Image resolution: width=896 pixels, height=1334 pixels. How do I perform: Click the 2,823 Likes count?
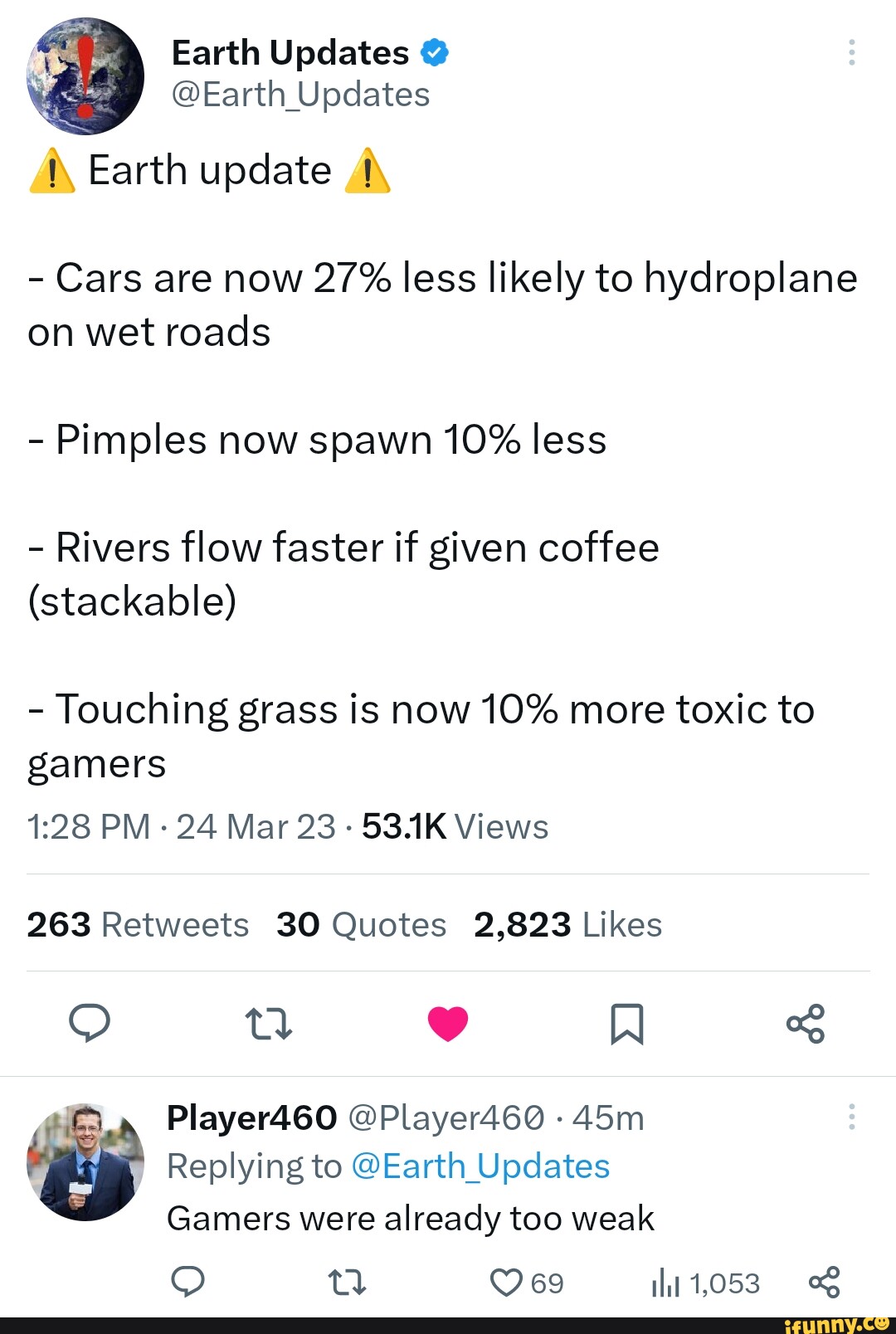[567, 923]
